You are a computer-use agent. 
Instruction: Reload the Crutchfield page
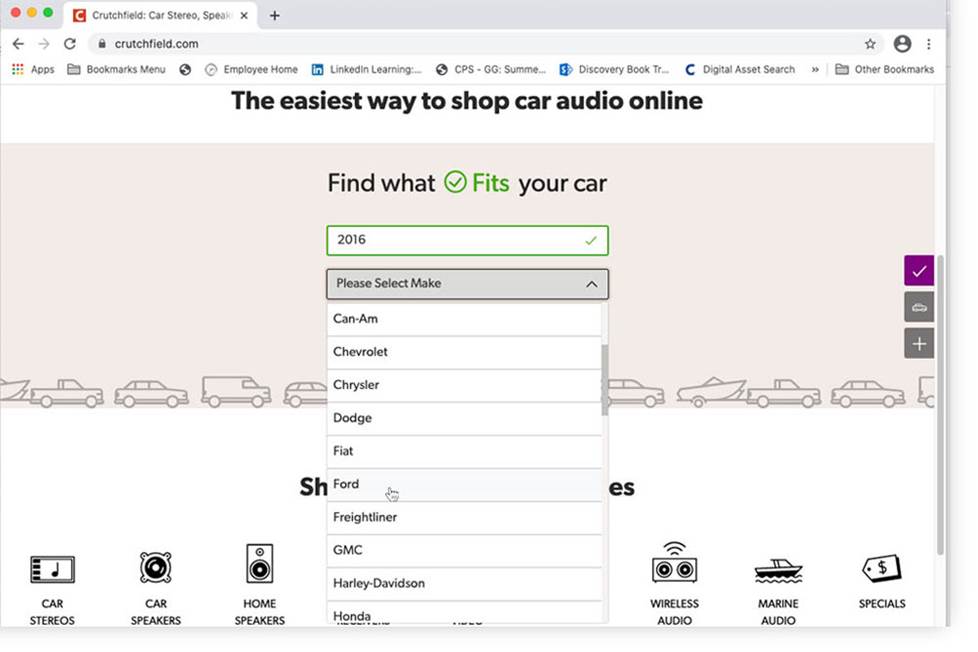70,44
